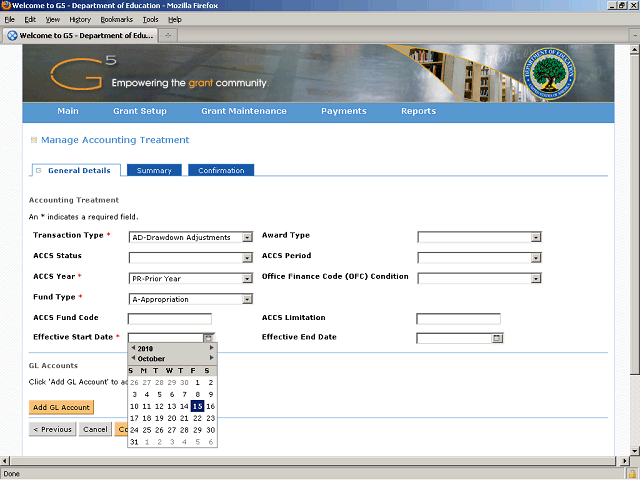640x480 pixels.
Task: Click the G5 logo in banner
Action: point(83,73)
